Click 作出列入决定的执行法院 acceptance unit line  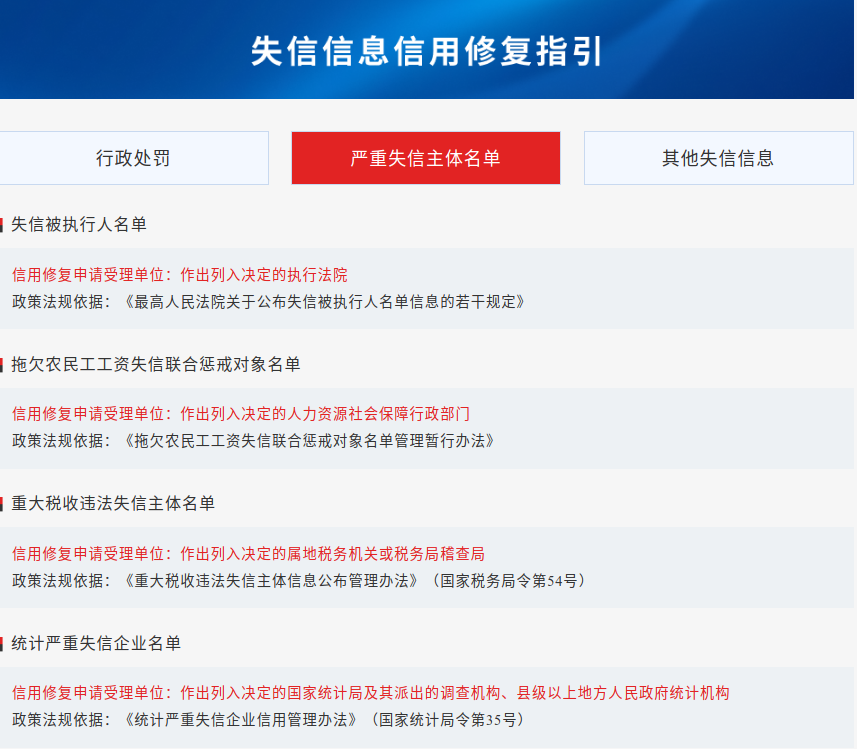click(x=180, y=274)
